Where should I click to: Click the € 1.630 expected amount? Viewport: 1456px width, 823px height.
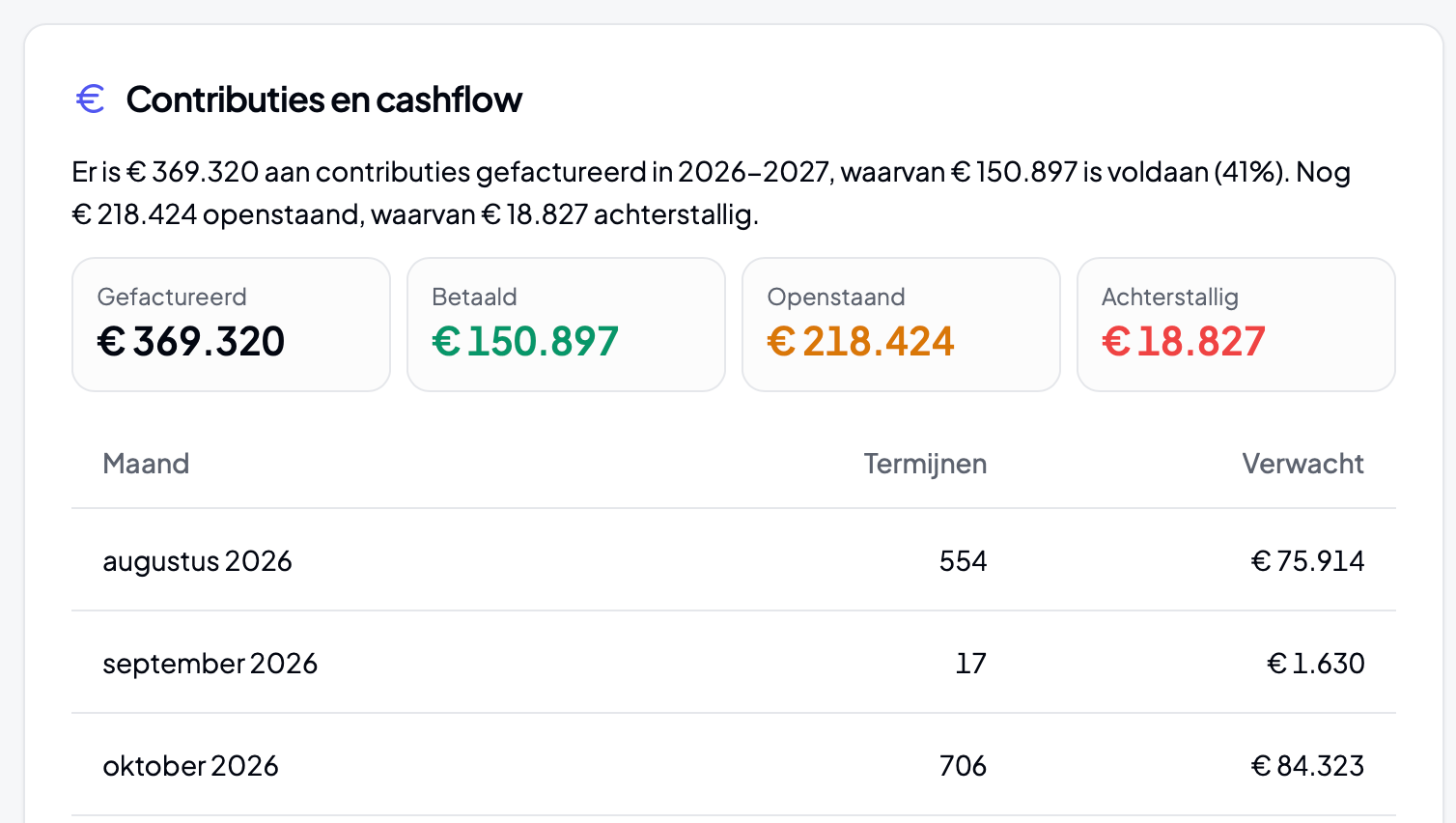point(1316,664)
